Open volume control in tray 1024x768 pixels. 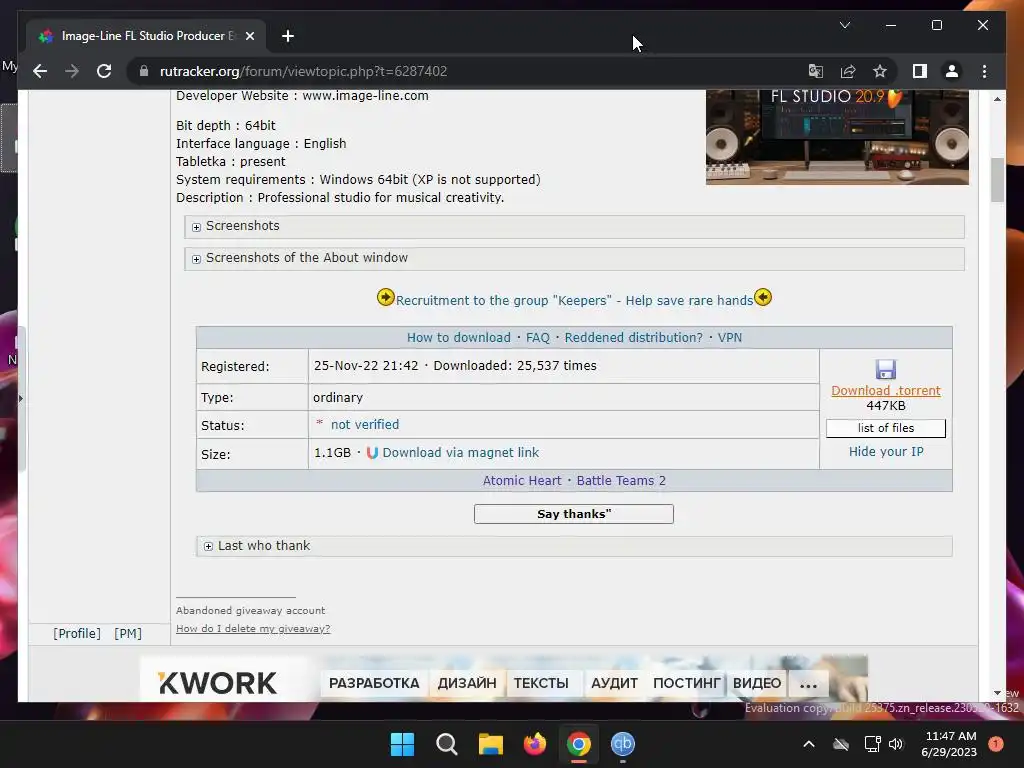(896, 744)
